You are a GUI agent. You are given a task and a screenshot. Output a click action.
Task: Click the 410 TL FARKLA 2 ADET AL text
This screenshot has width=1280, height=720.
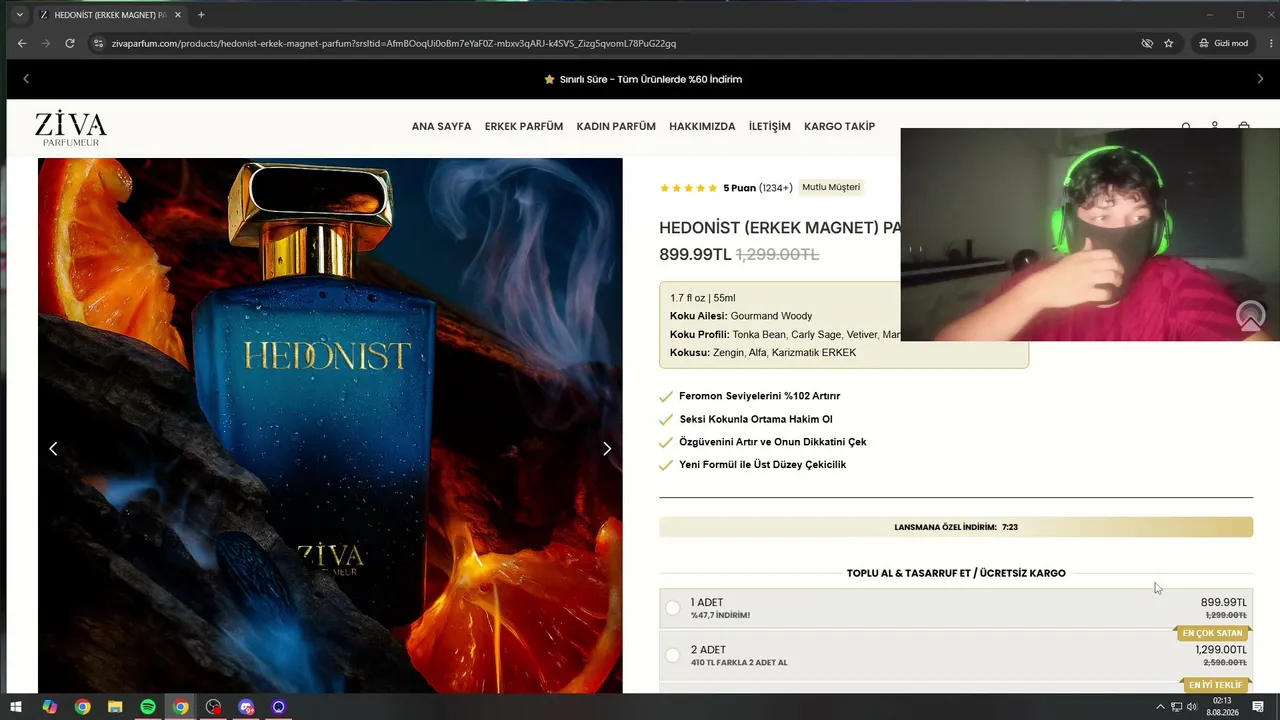point(739,663)
